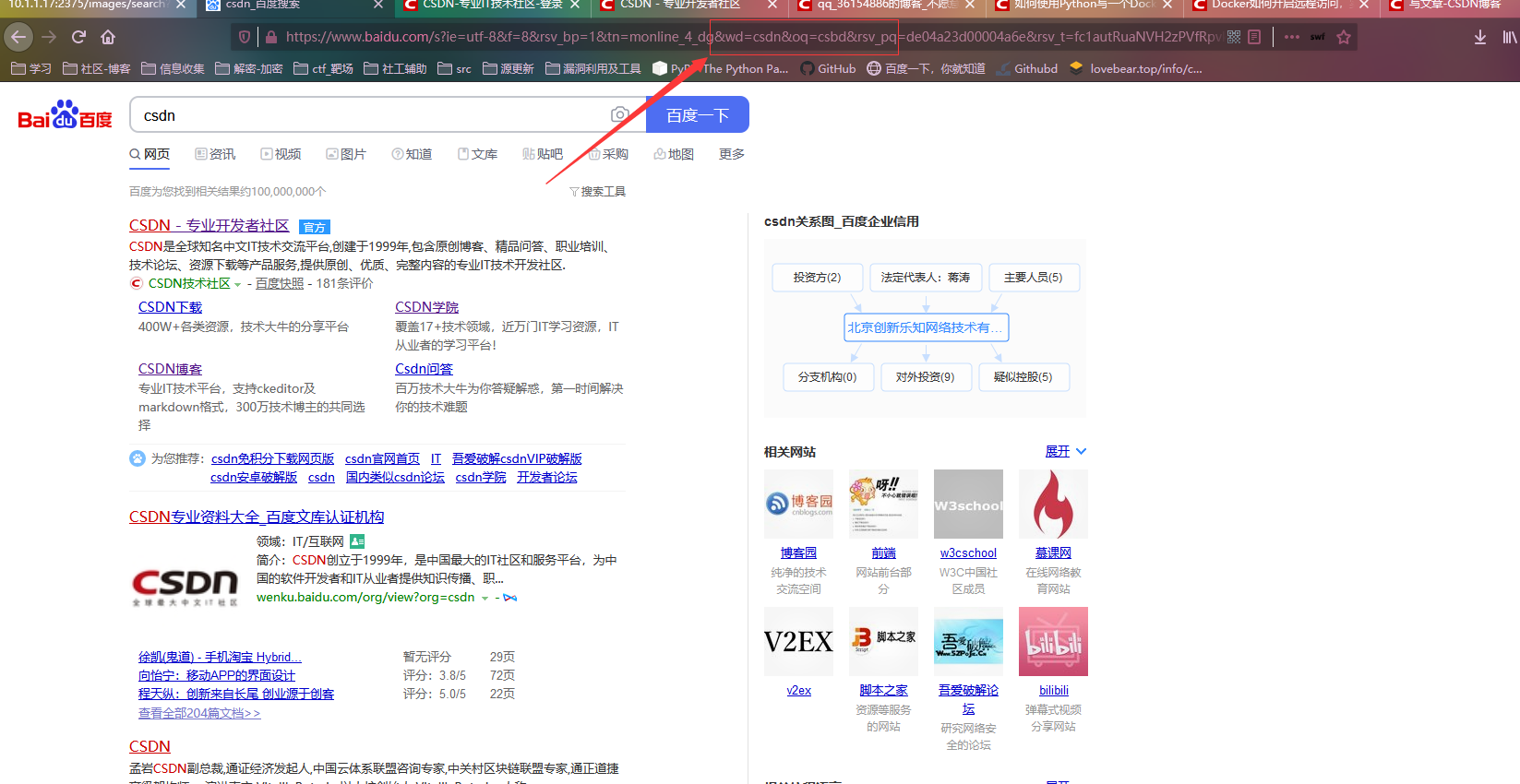Image resolution: width=1520 pixels, height=784 pixels.
Task: Open CSDN专业资料大全_百度文库认证机构 result
Action: [x=257, y=517]
